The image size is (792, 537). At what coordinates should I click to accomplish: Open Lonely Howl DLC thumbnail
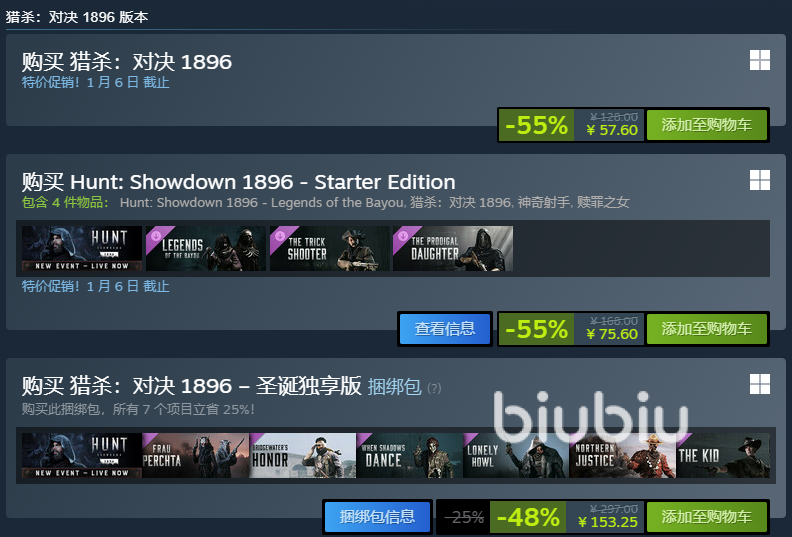click(516, 455)
